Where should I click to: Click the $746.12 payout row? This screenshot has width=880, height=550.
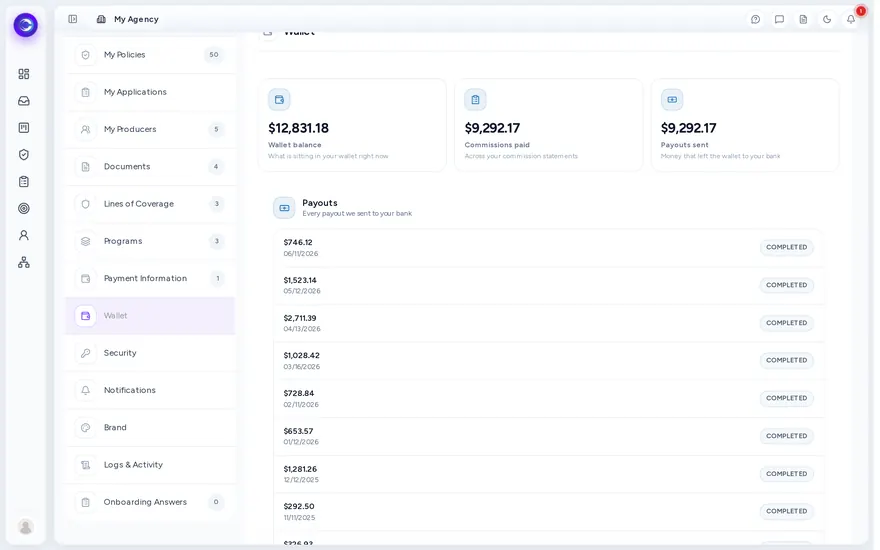click(x=551, y=248)
